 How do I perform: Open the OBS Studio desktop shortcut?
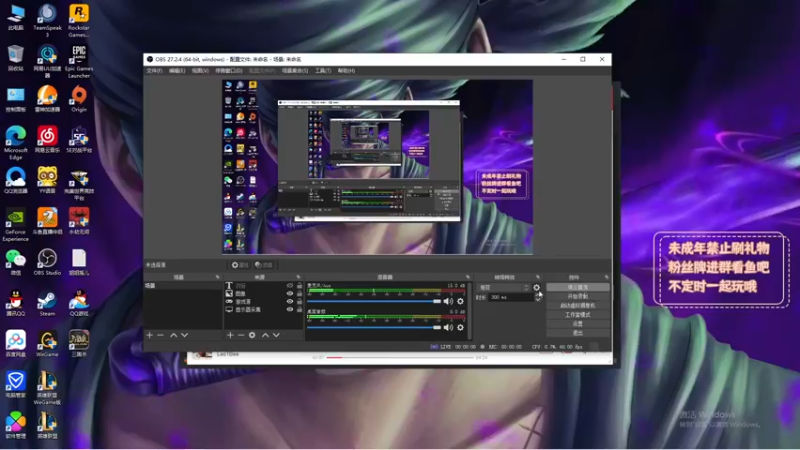click(x=47, y=262)
